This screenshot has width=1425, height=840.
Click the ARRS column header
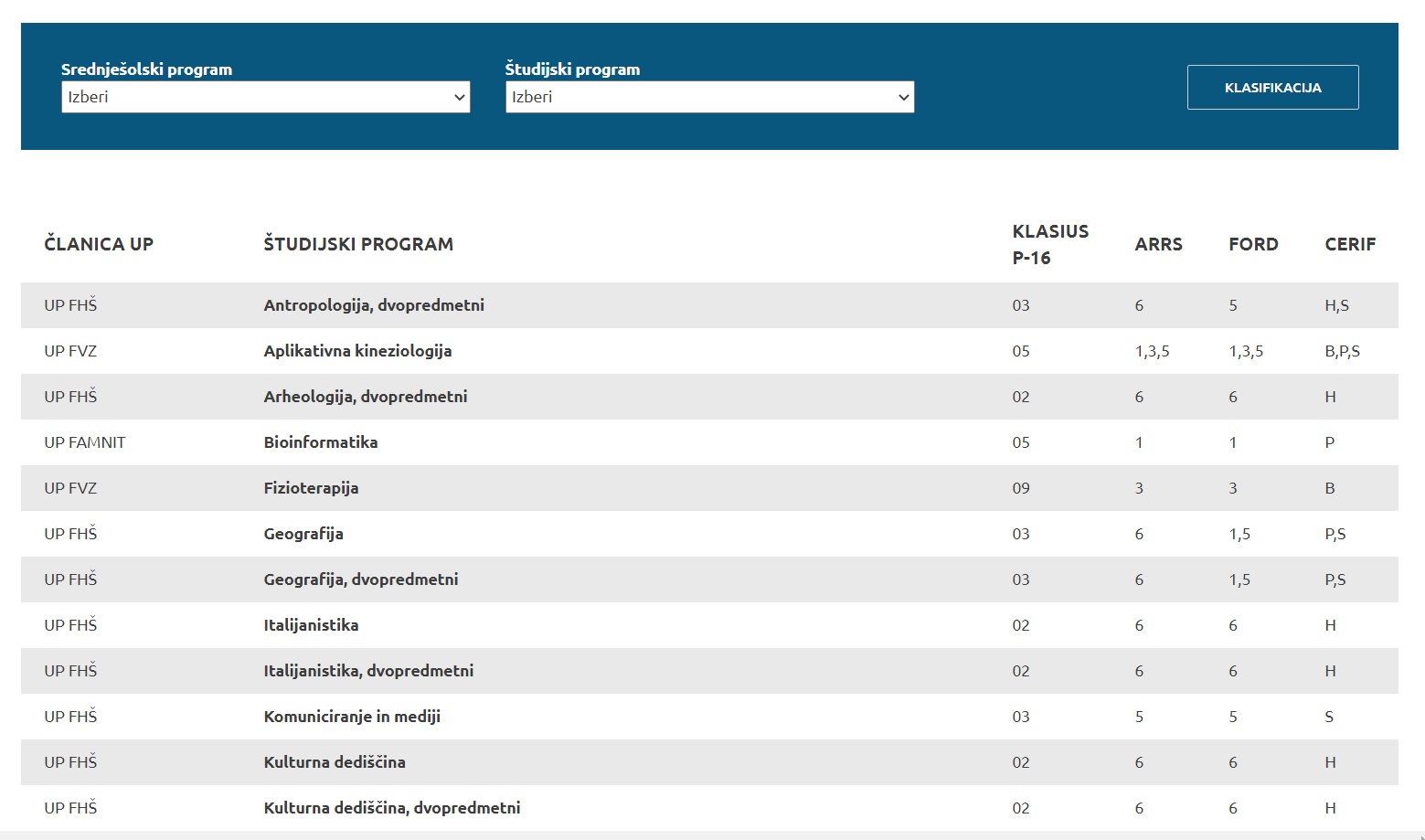coord(1159,244)
